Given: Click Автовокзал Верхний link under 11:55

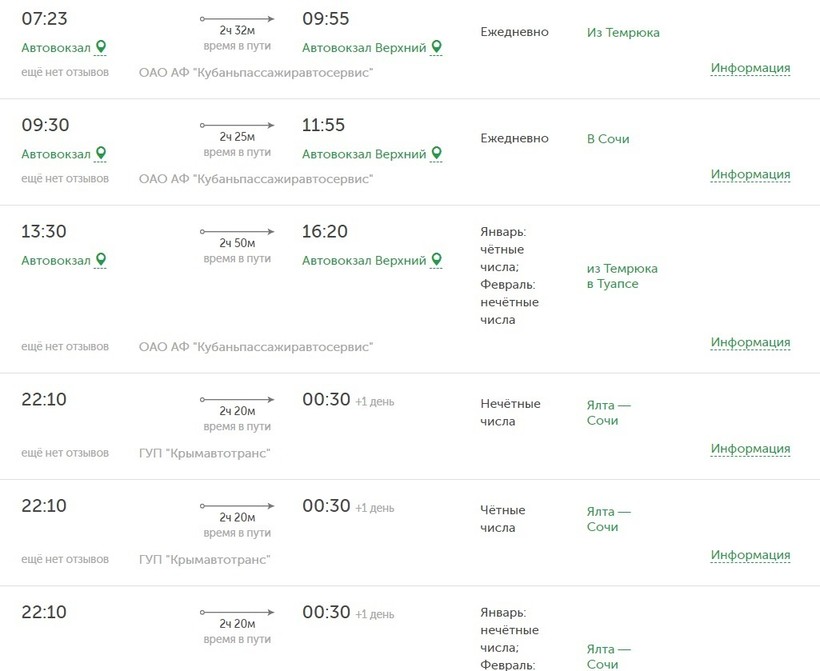Looking at the screenshot, I should click(x=364, y=154).
